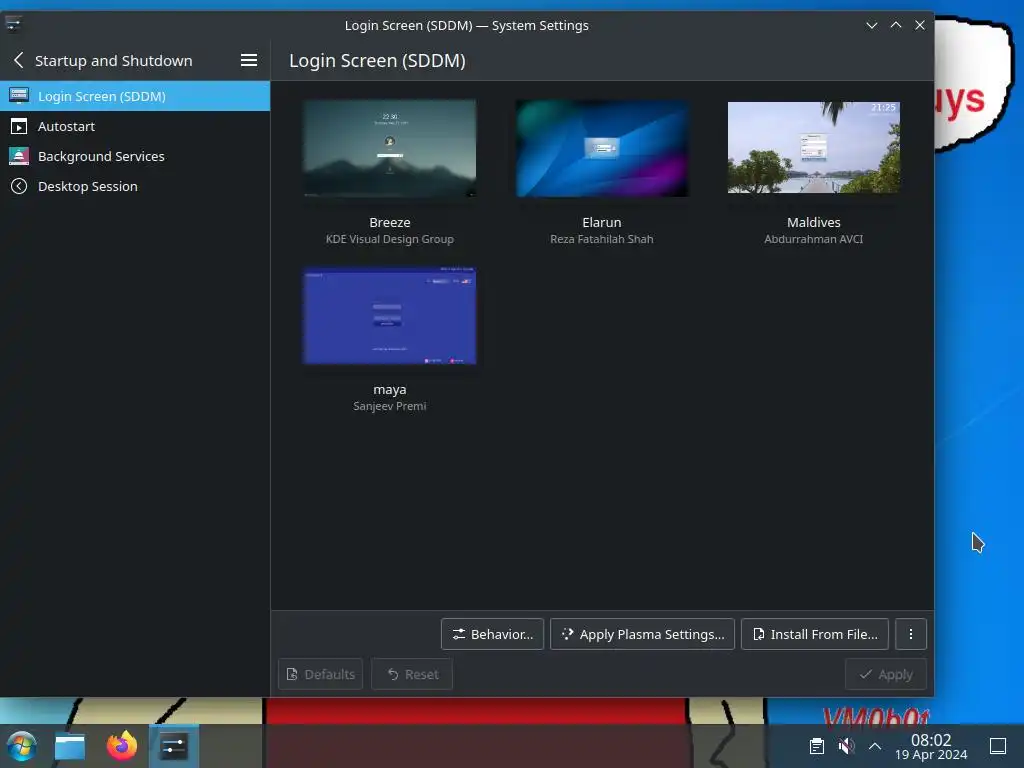Click the Login Screen monitor icon in sidebar

[19, 96]
